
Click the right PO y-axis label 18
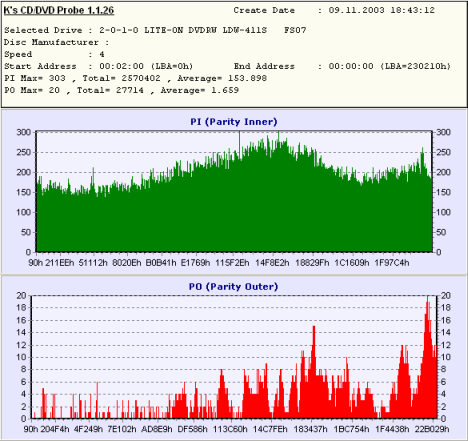click(446, 307)
